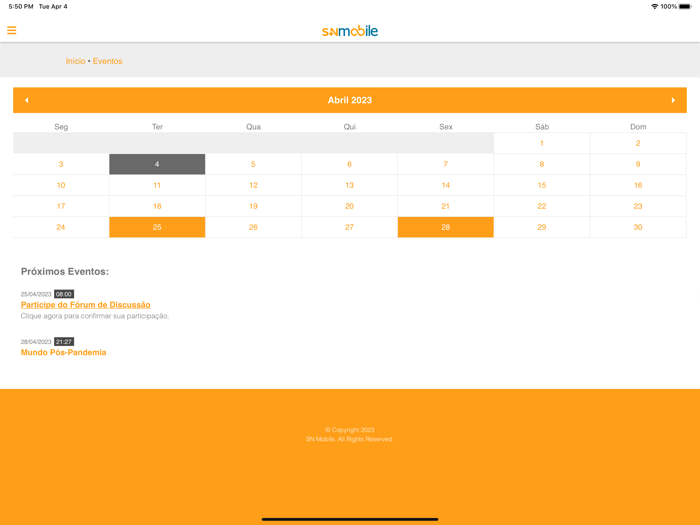Select day 11 in the calendar
Viewport: 700px width, 525px height.
pyautogui.click(x=157, y=185)
